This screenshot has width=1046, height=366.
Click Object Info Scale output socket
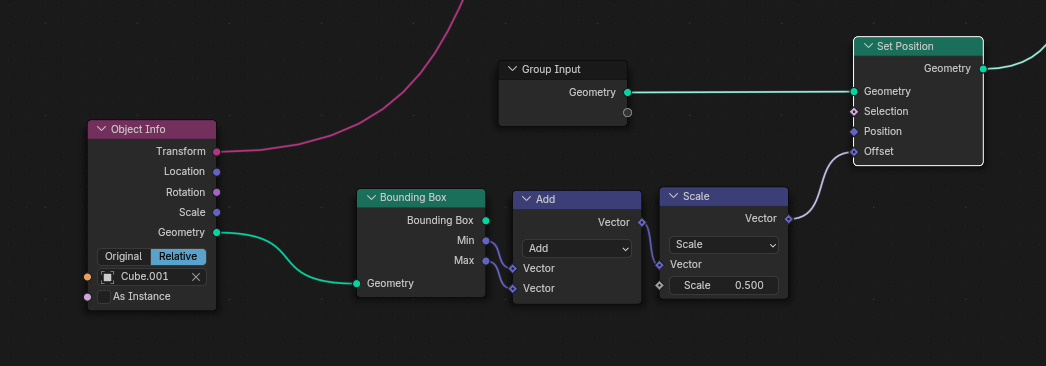pyautogui.click(x=217, y=213)
